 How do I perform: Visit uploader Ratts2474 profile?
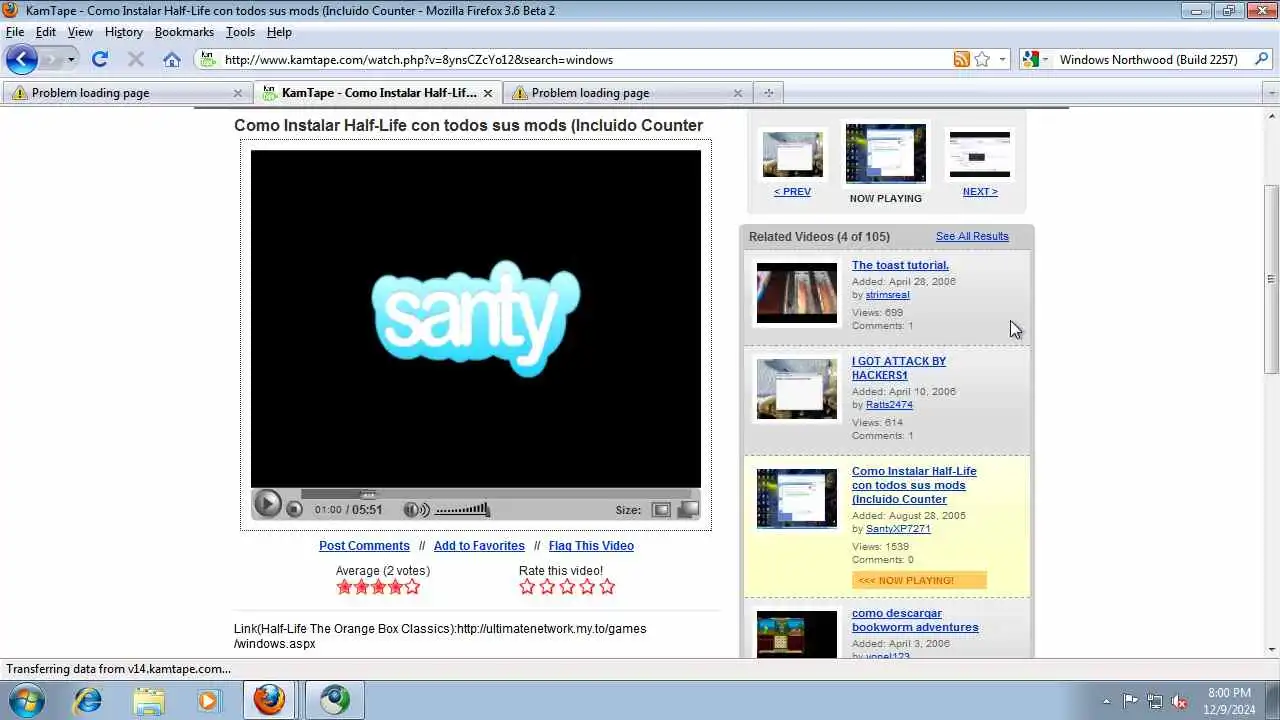pos(889,405)
